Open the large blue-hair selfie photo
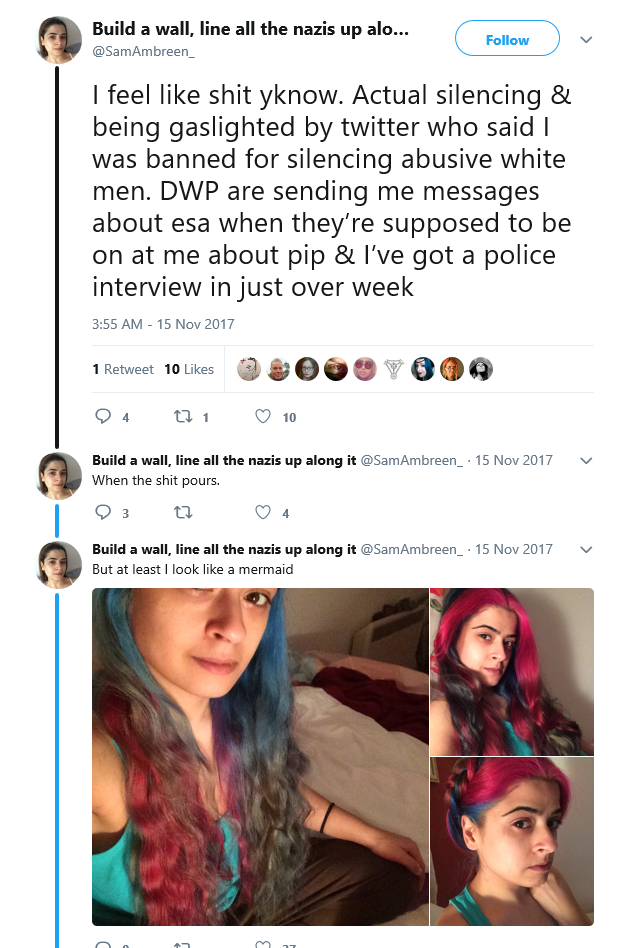The height and width of the screenshot is (948, 631). 260,757
